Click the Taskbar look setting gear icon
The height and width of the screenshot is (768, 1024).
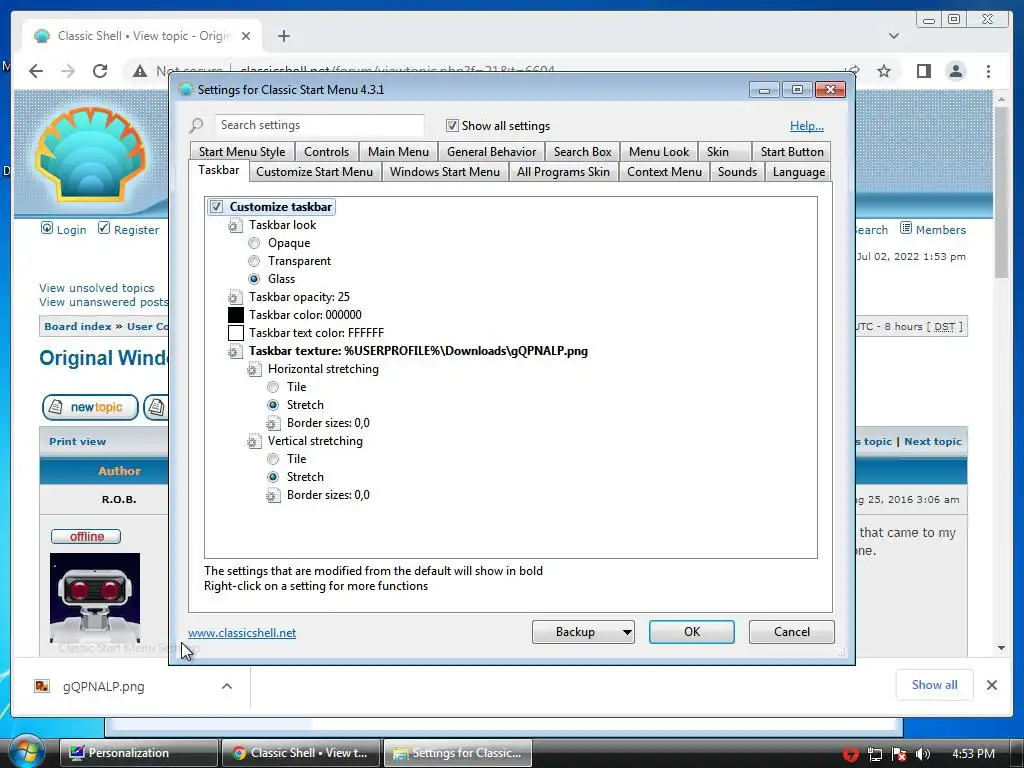(x=235, y=225)
